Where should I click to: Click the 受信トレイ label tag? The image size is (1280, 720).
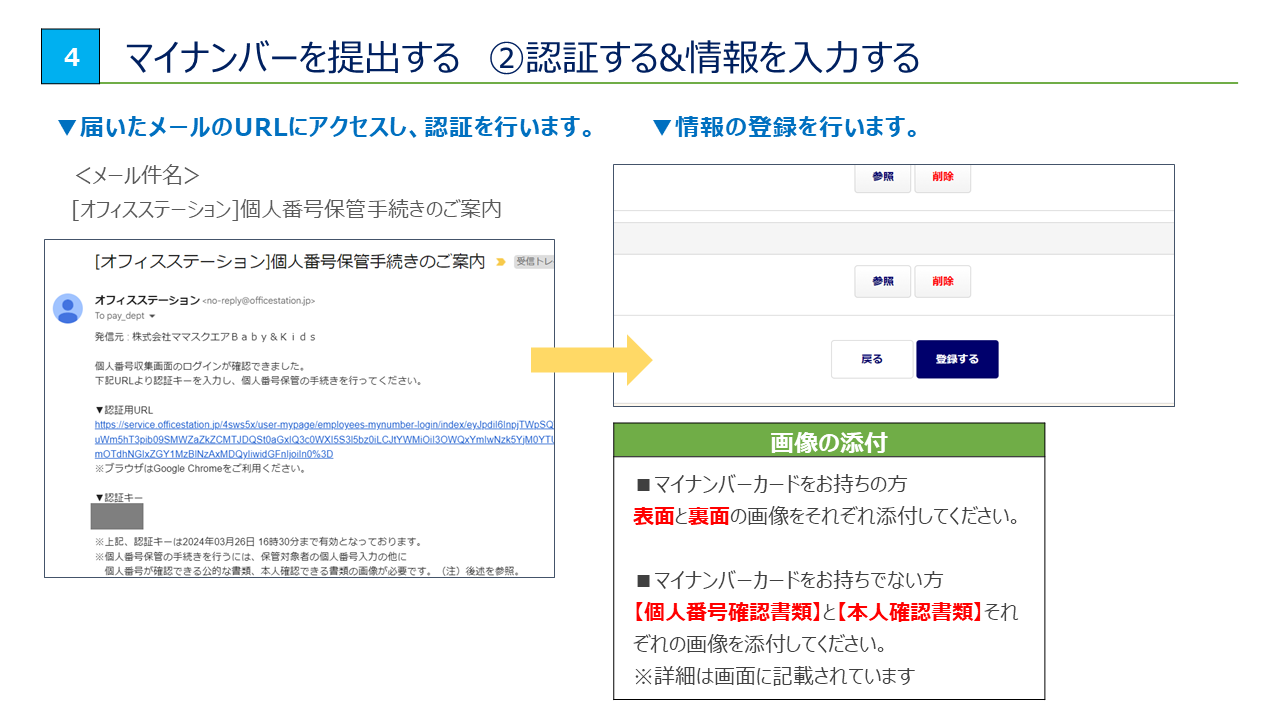534,262
